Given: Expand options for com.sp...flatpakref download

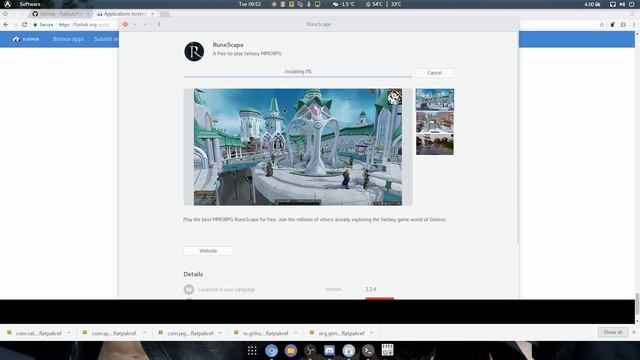Looking at the screenshot, I should [x=144, y=333].
